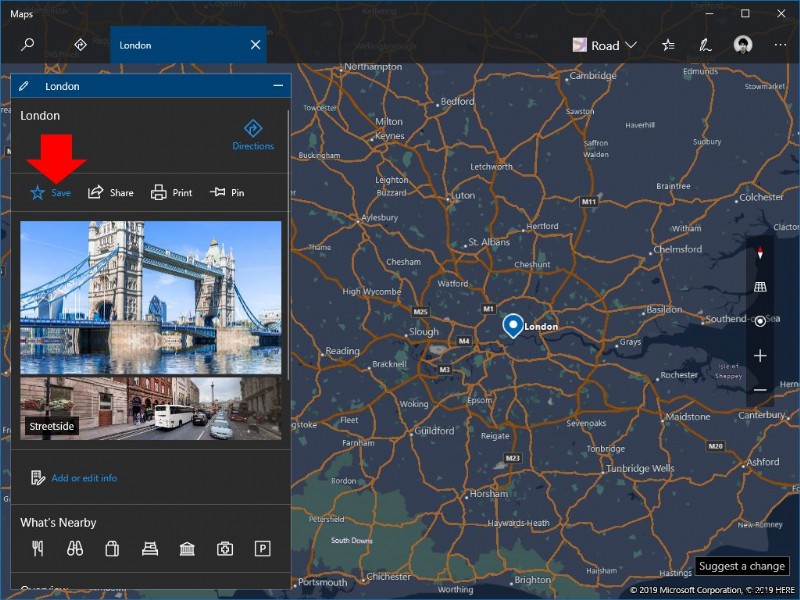Click the Suggest a change button
Screen dimensions: 800x600
click(742, 566)
